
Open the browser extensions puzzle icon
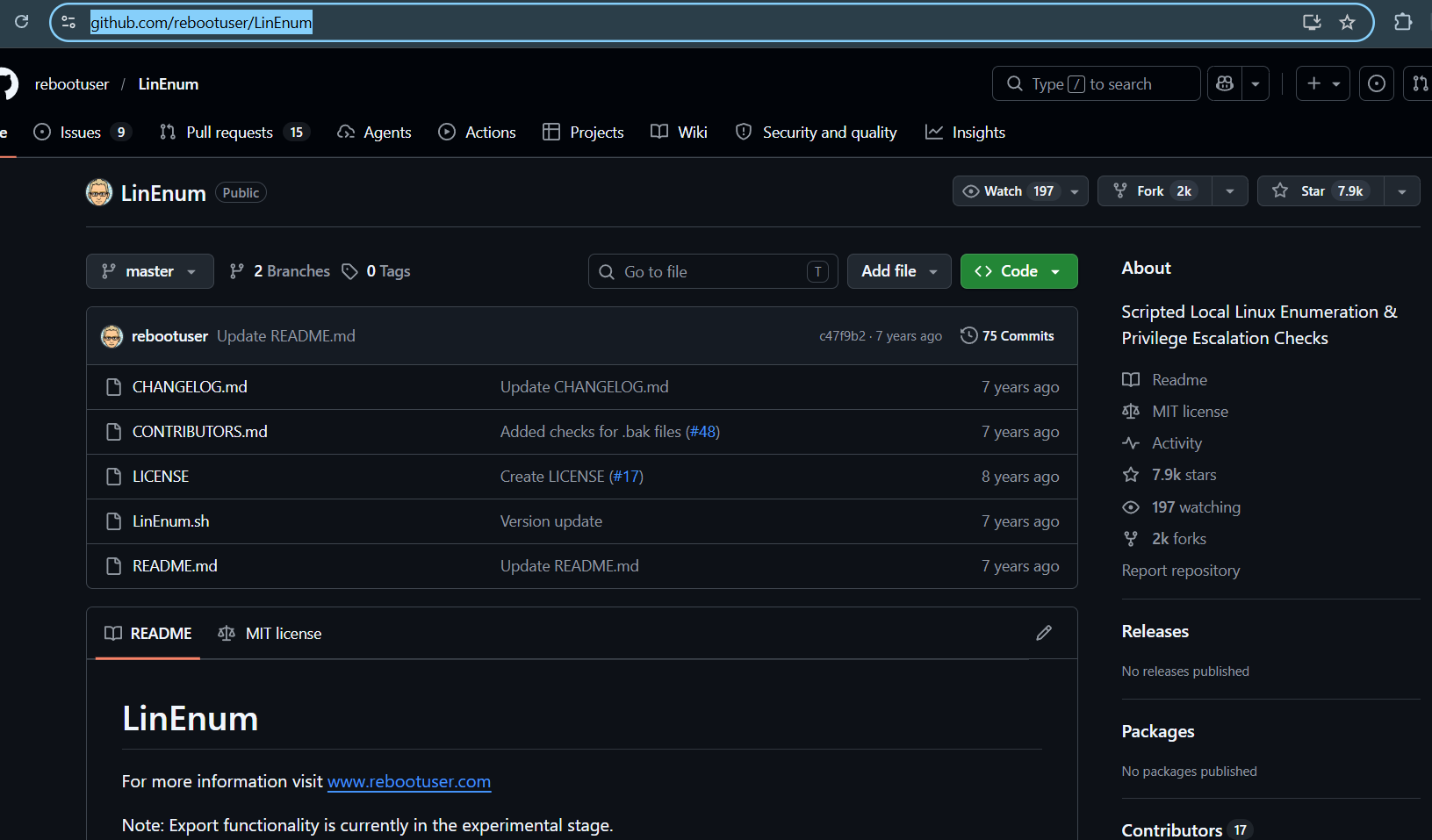click(1403, 22)
